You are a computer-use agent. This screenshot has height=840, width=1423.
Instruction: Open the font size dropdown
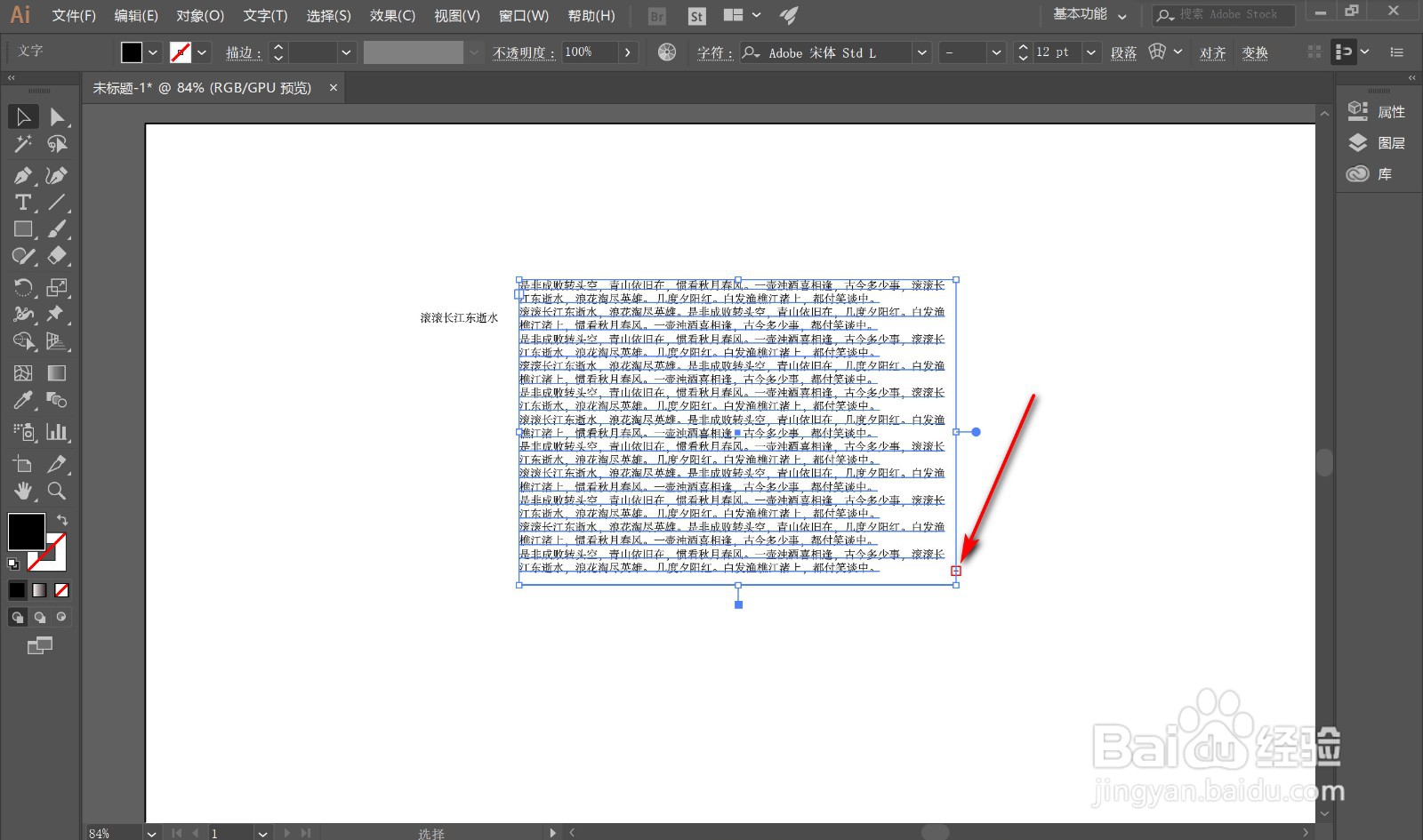1091,52
